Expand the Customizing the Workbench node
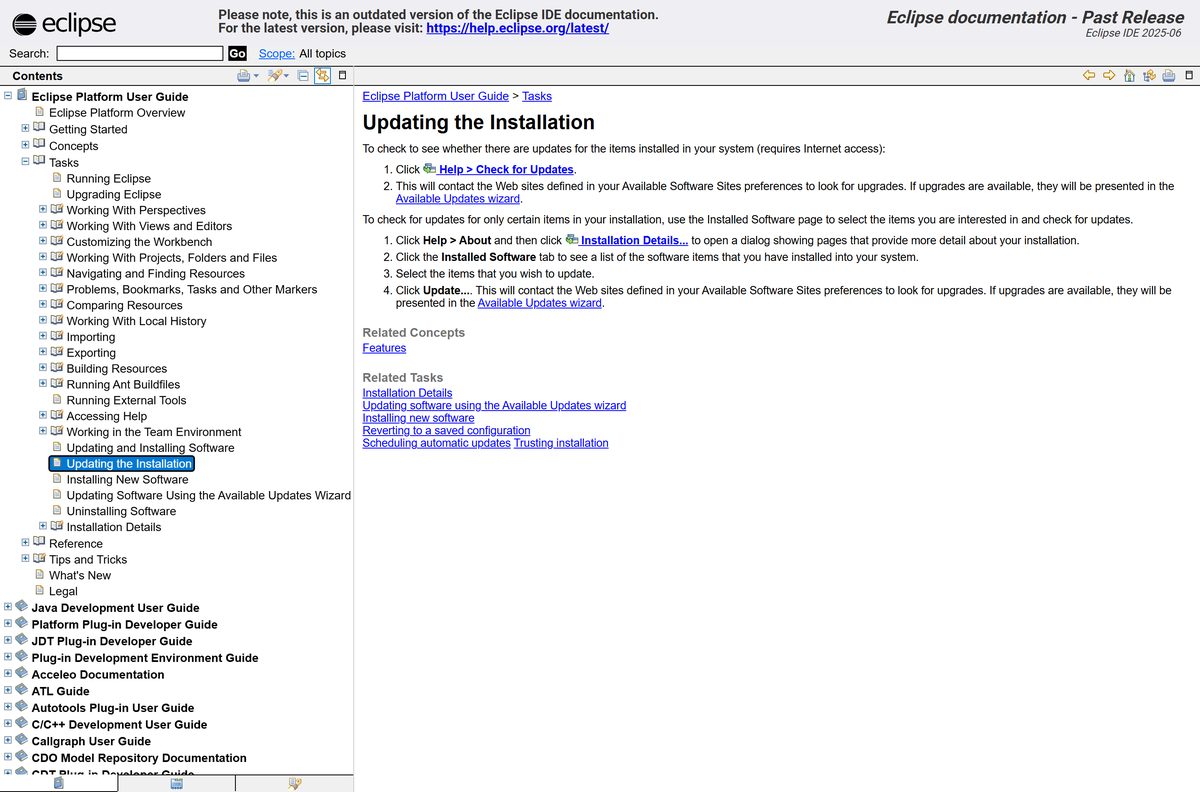The height and width of the screenshot is (792, 1200). tap(43, 242)
